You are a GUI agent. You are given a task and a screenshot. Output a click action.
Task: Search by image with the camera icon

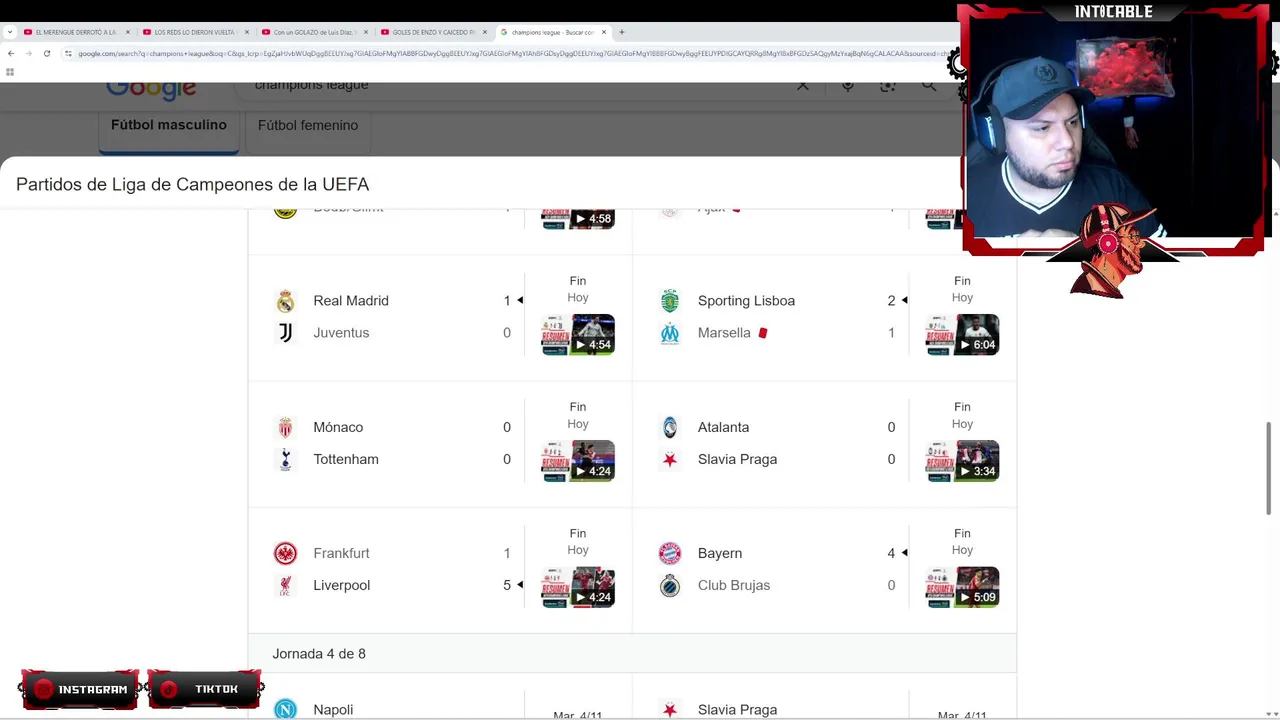[888, 86]
